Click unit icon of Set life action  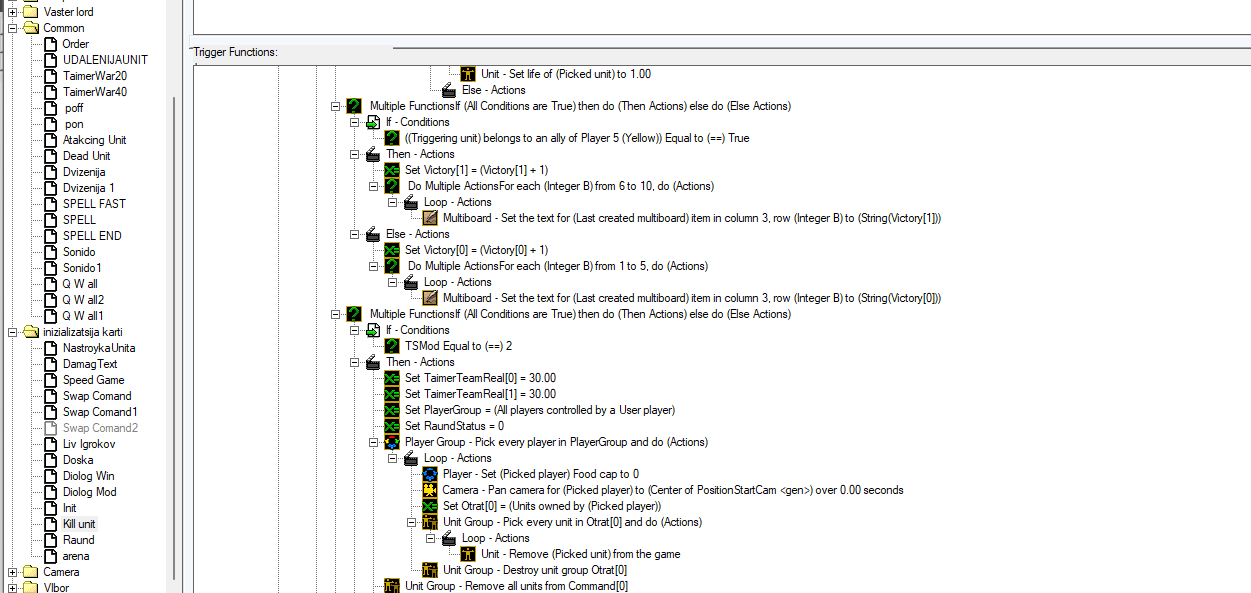468,74
